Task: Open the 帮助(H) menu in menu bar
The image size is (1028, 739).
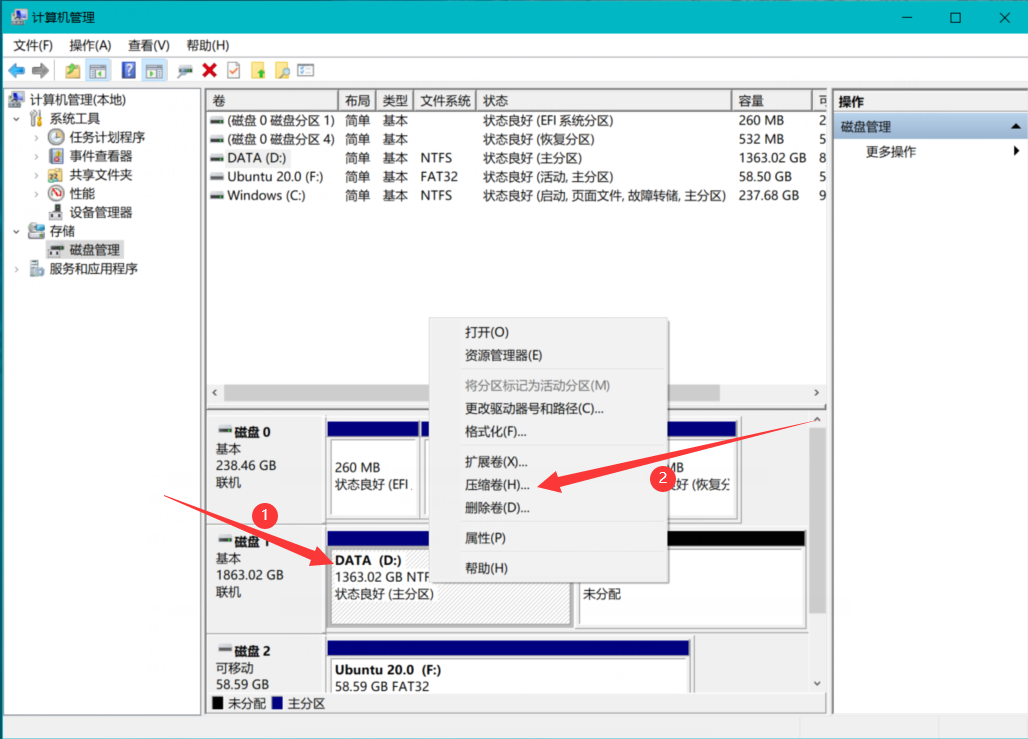Action: click(208, 45)
